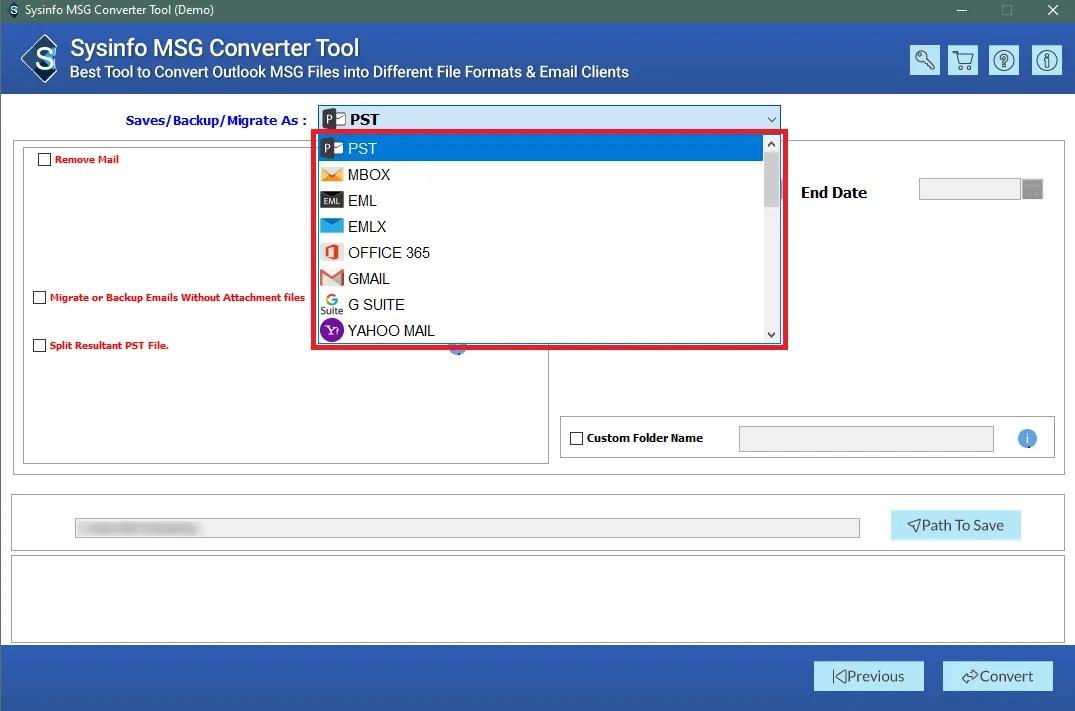Toggle Migrate or Backup Emails Without Attachment
1075x711 pixels.
pyautogui.click(x=40, y=298)
